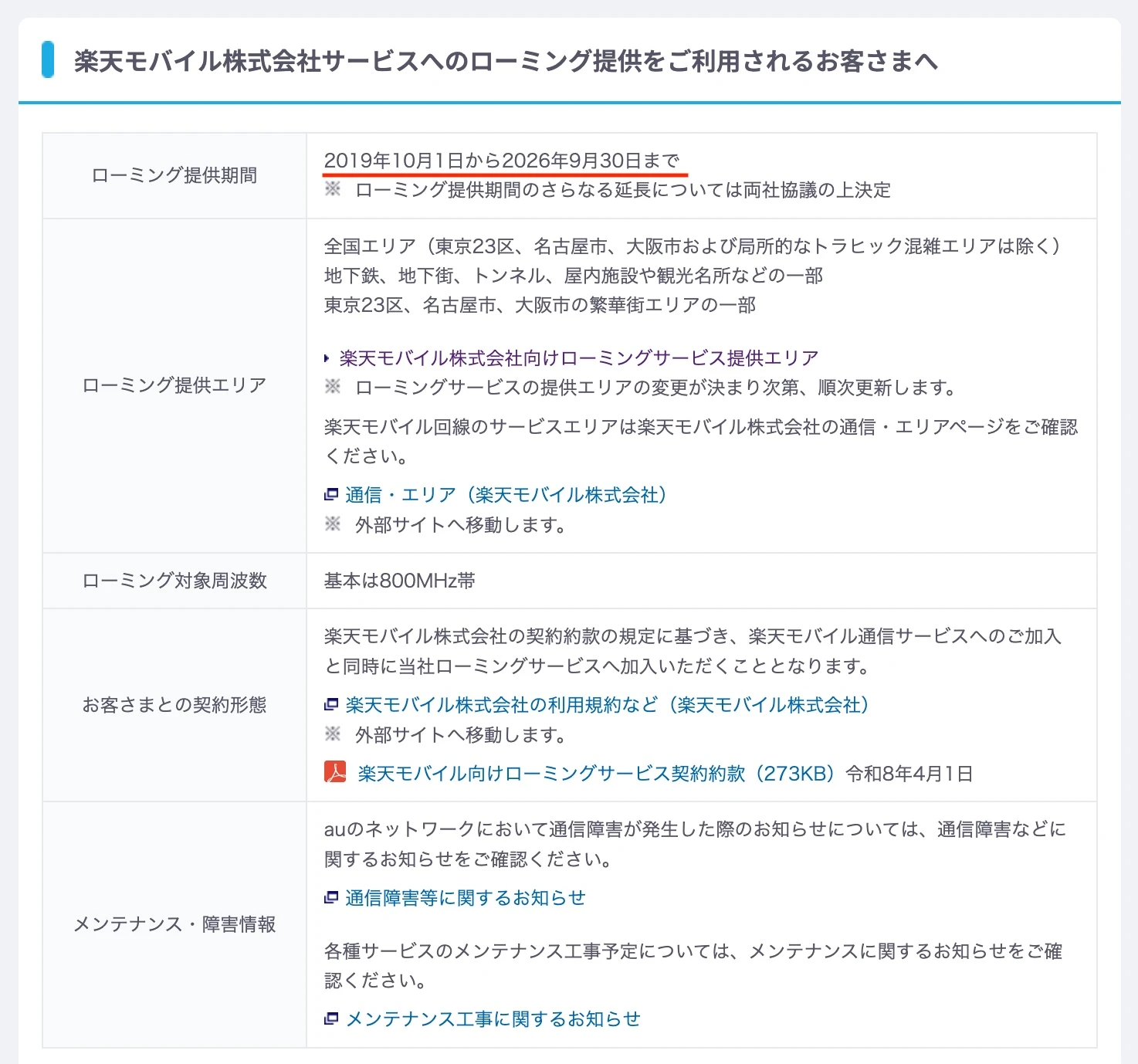Open 楽天モバイル株式会社向けローミングサービス提供エリア link
Viewport: 1138px width, 1064px height.
(579, 358)
